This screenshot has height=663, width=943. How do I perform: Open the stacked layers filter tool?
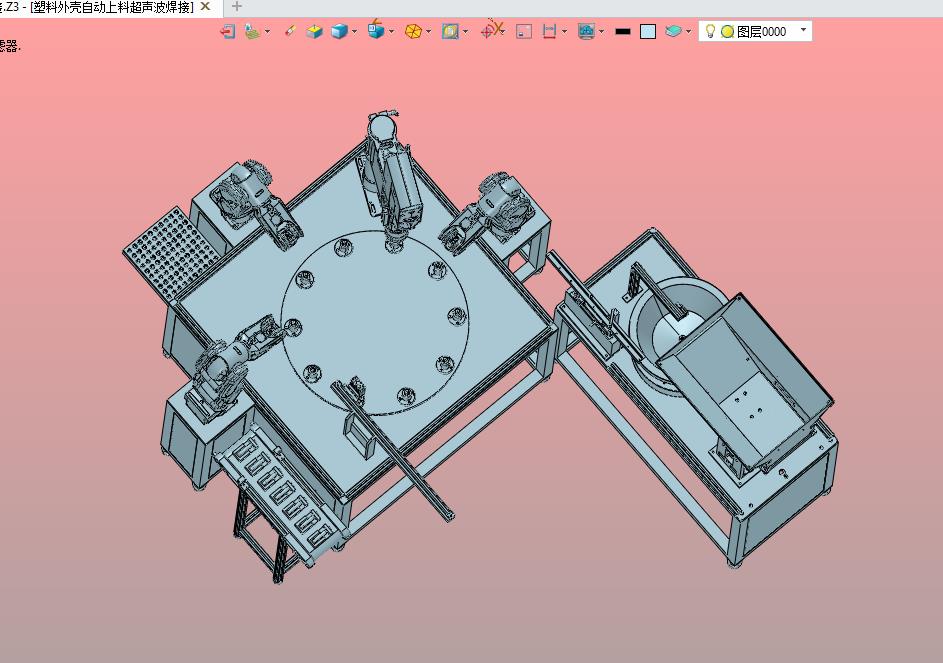click(253, 31)
